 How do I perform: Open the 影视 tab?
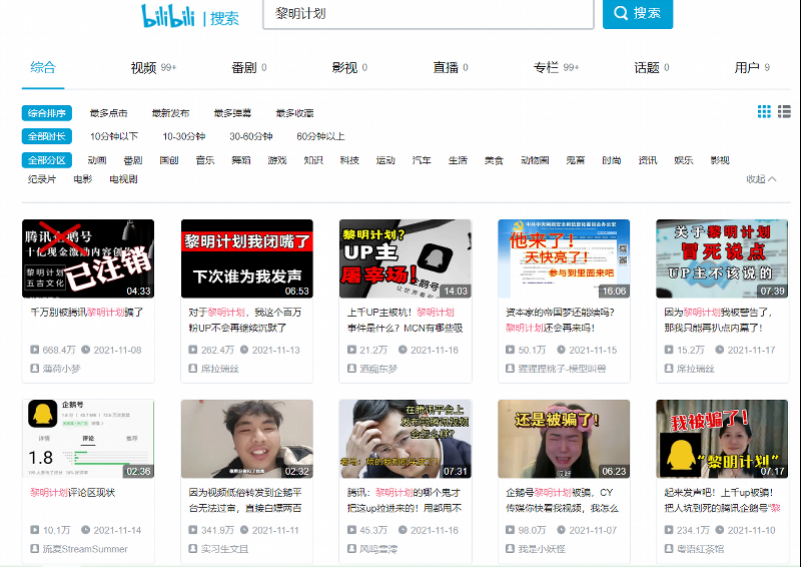(349, 67)
